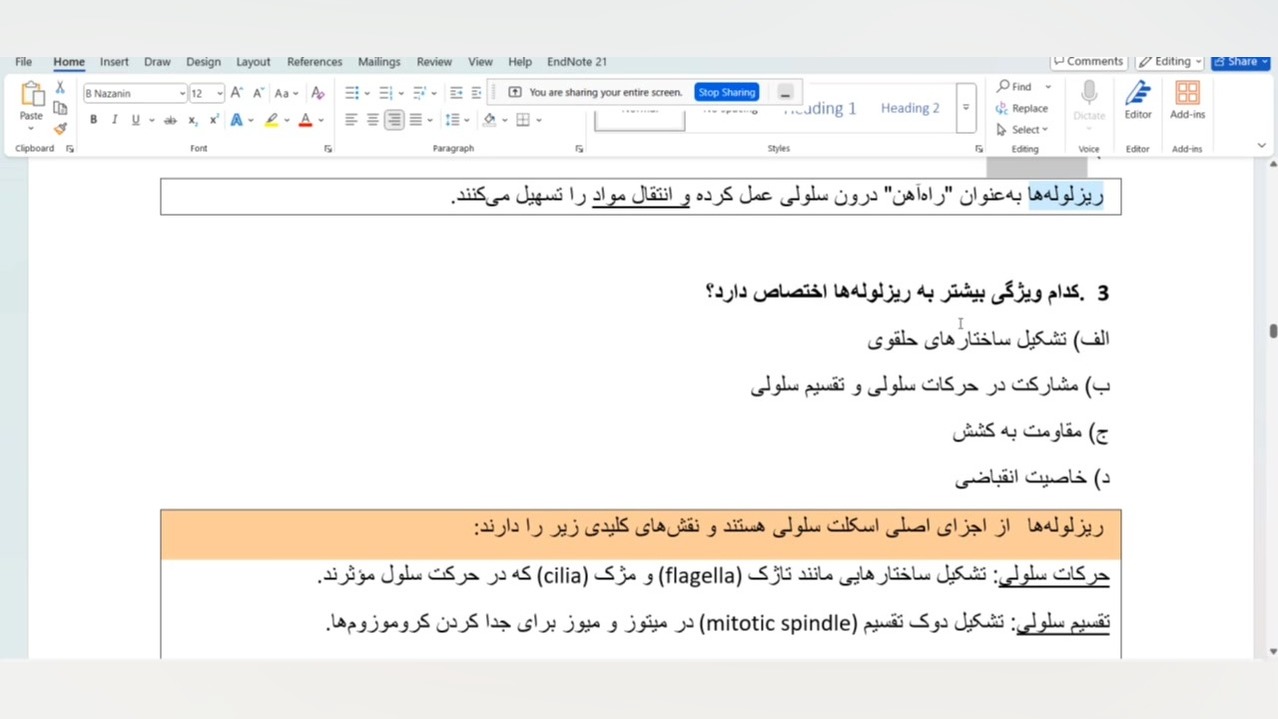This screenshot has height=719, width=1278.
Task: Toggle Italic formatting
Action: (114, 120)
